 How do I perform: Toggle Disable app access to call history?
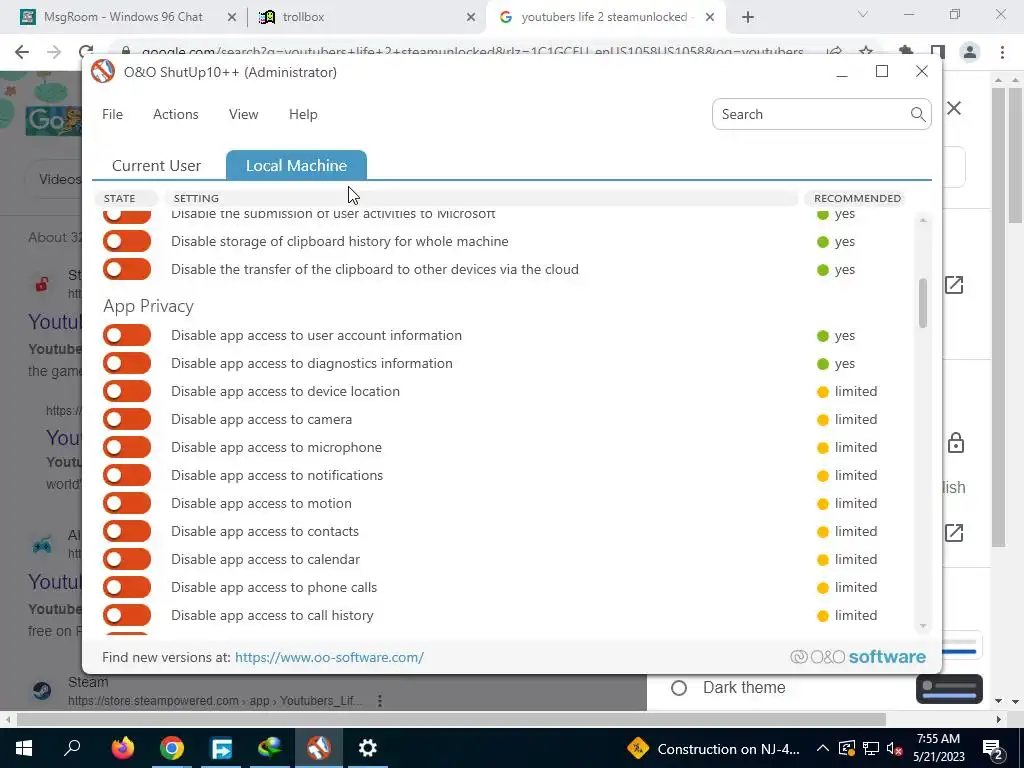click(127, 615)
